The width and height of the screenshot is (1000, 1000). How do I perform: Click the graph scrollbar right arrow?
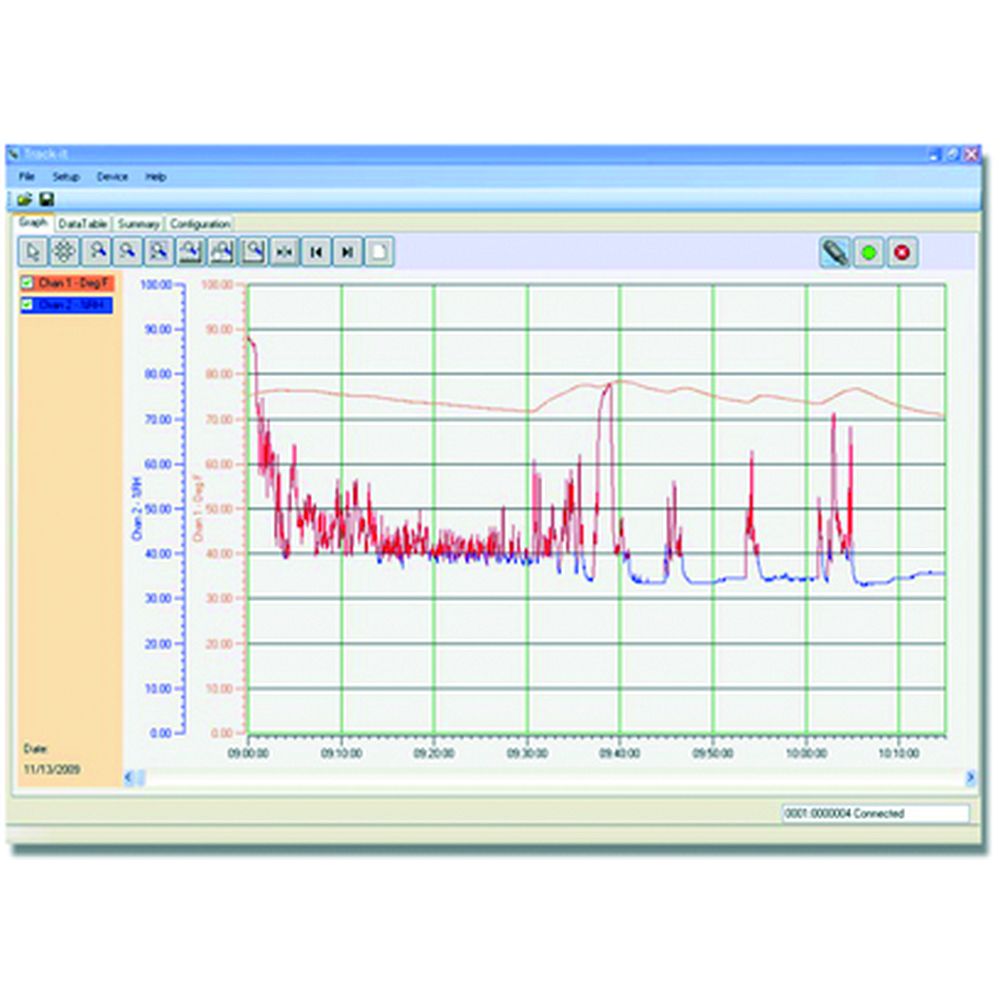[x=970, y=777]
